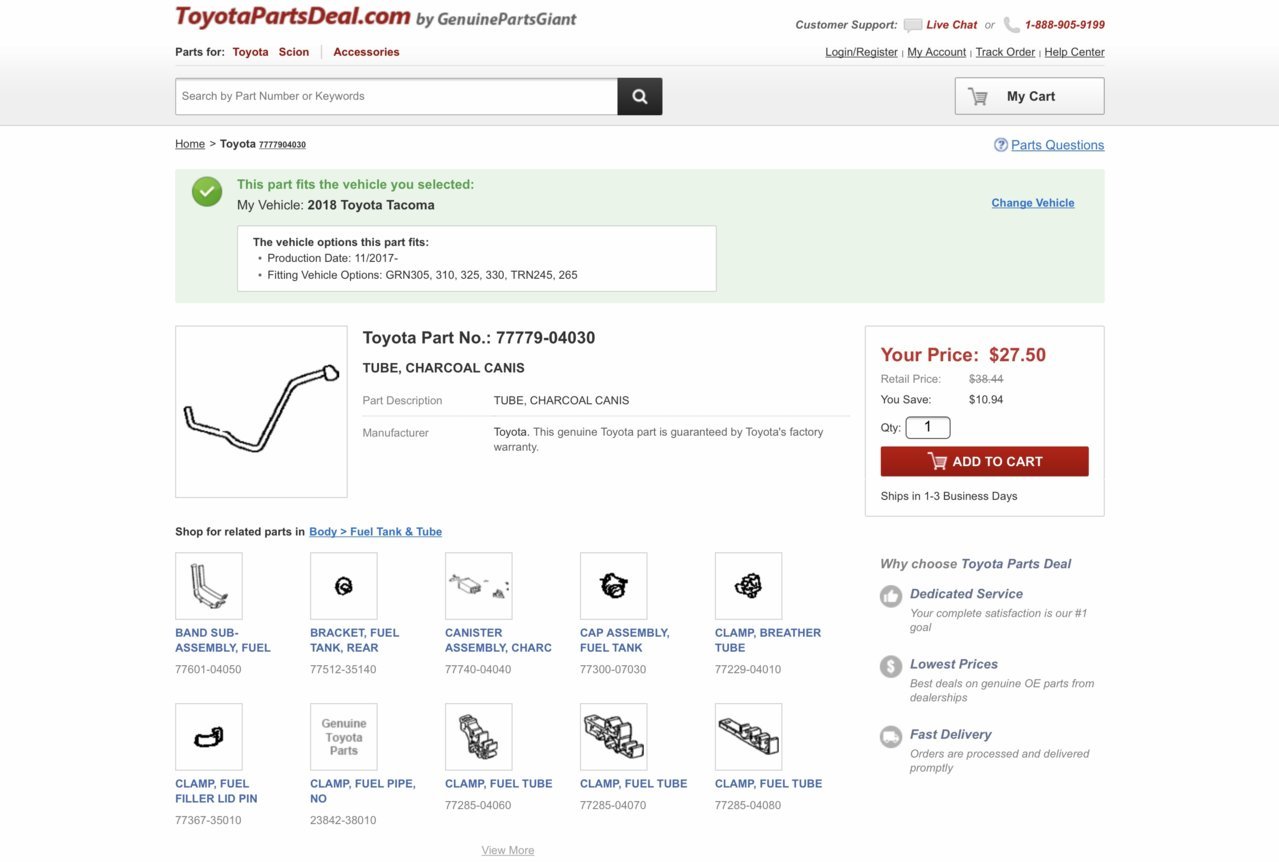The image size is (1279, 862).
Task: Open the Band Sub-Assembly Fuel thumbnail
Action: 209,586
